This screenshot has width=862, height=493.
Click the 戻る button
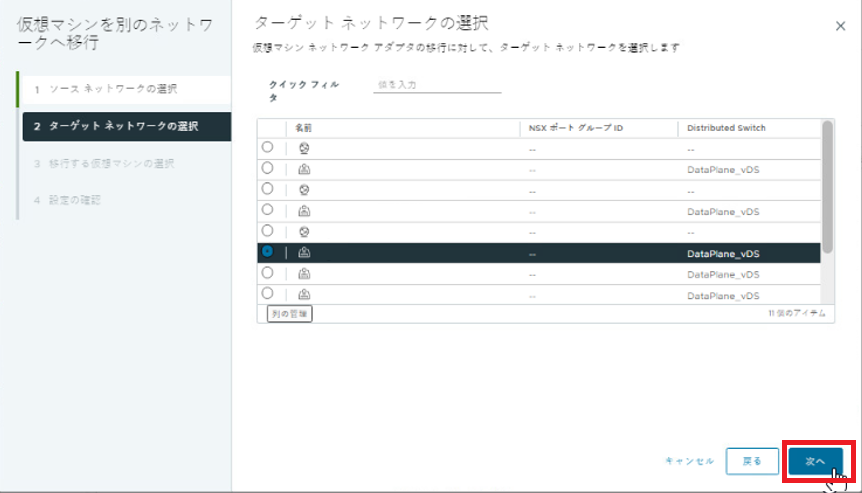[x=751, y=461]
